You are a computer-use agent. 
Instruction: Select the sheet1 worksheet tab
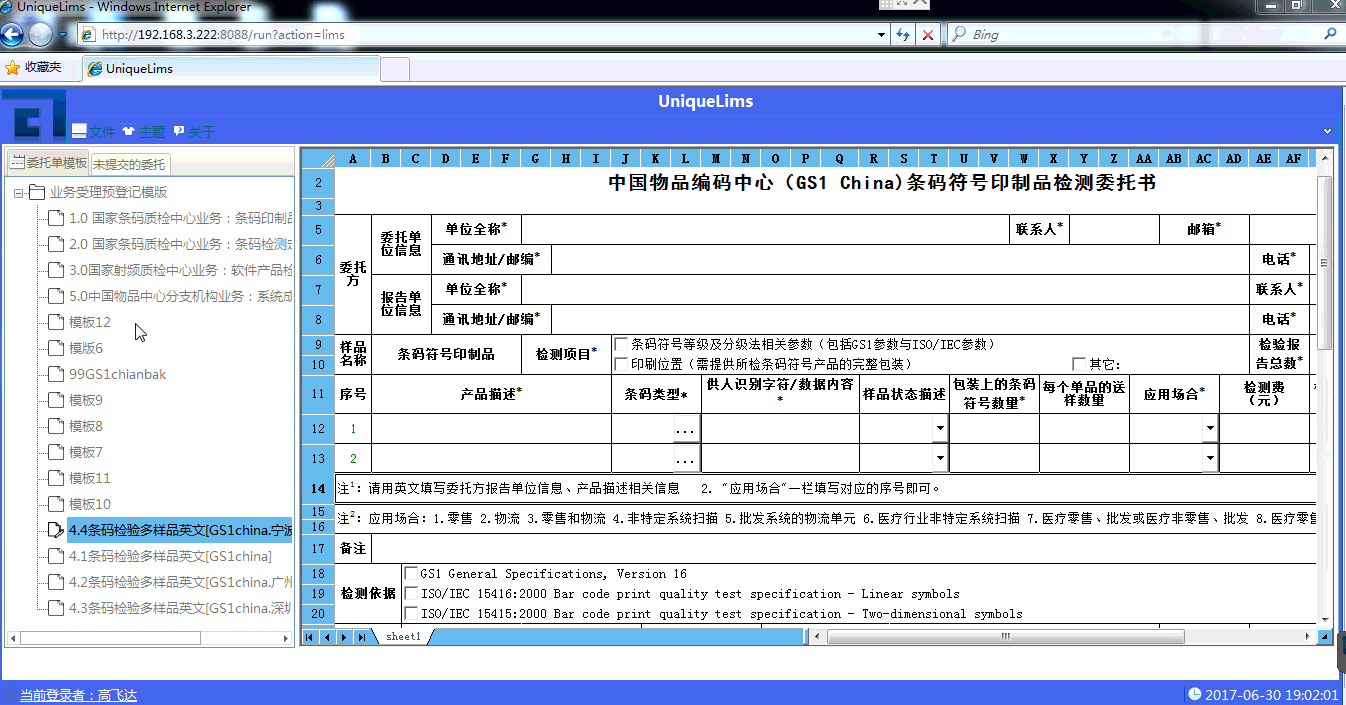coord(404,636)
